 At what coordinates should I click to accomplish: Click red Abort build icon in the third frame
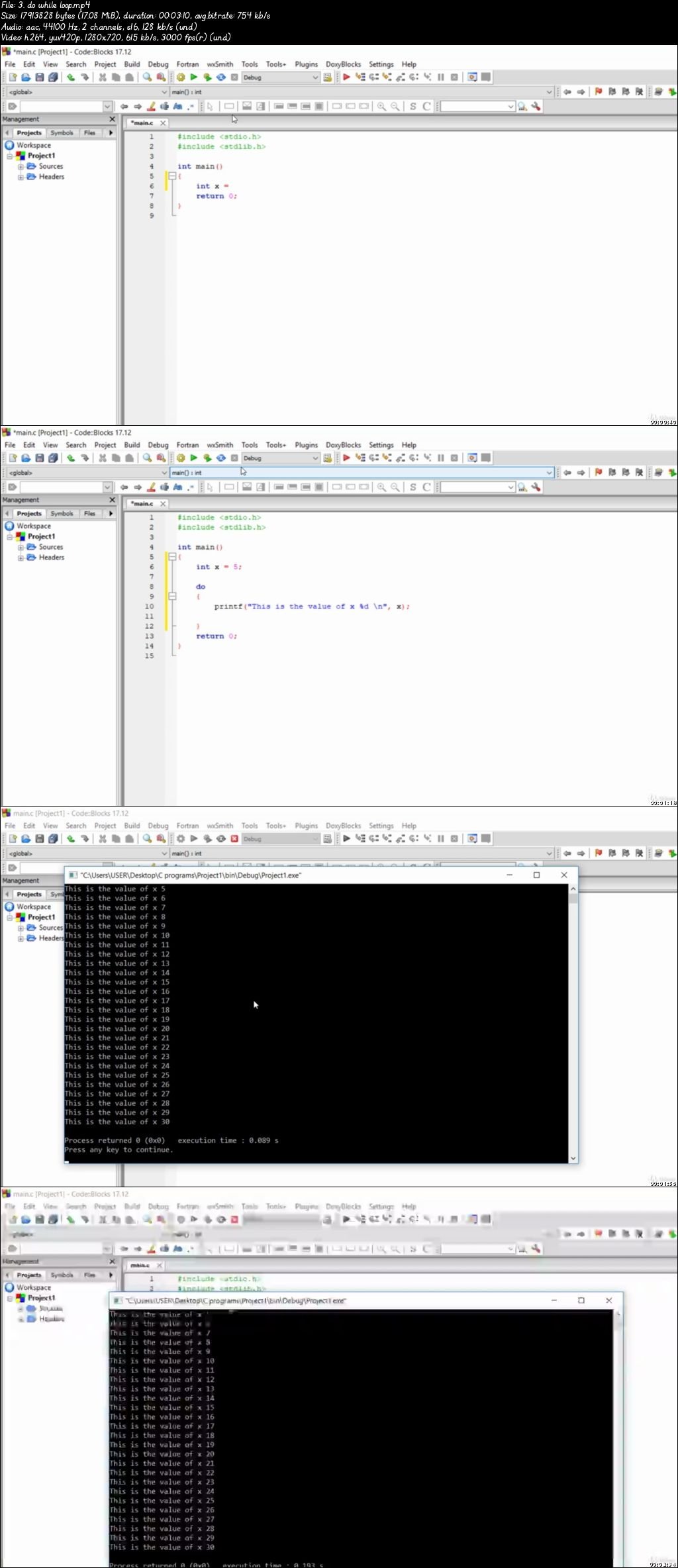234,839
